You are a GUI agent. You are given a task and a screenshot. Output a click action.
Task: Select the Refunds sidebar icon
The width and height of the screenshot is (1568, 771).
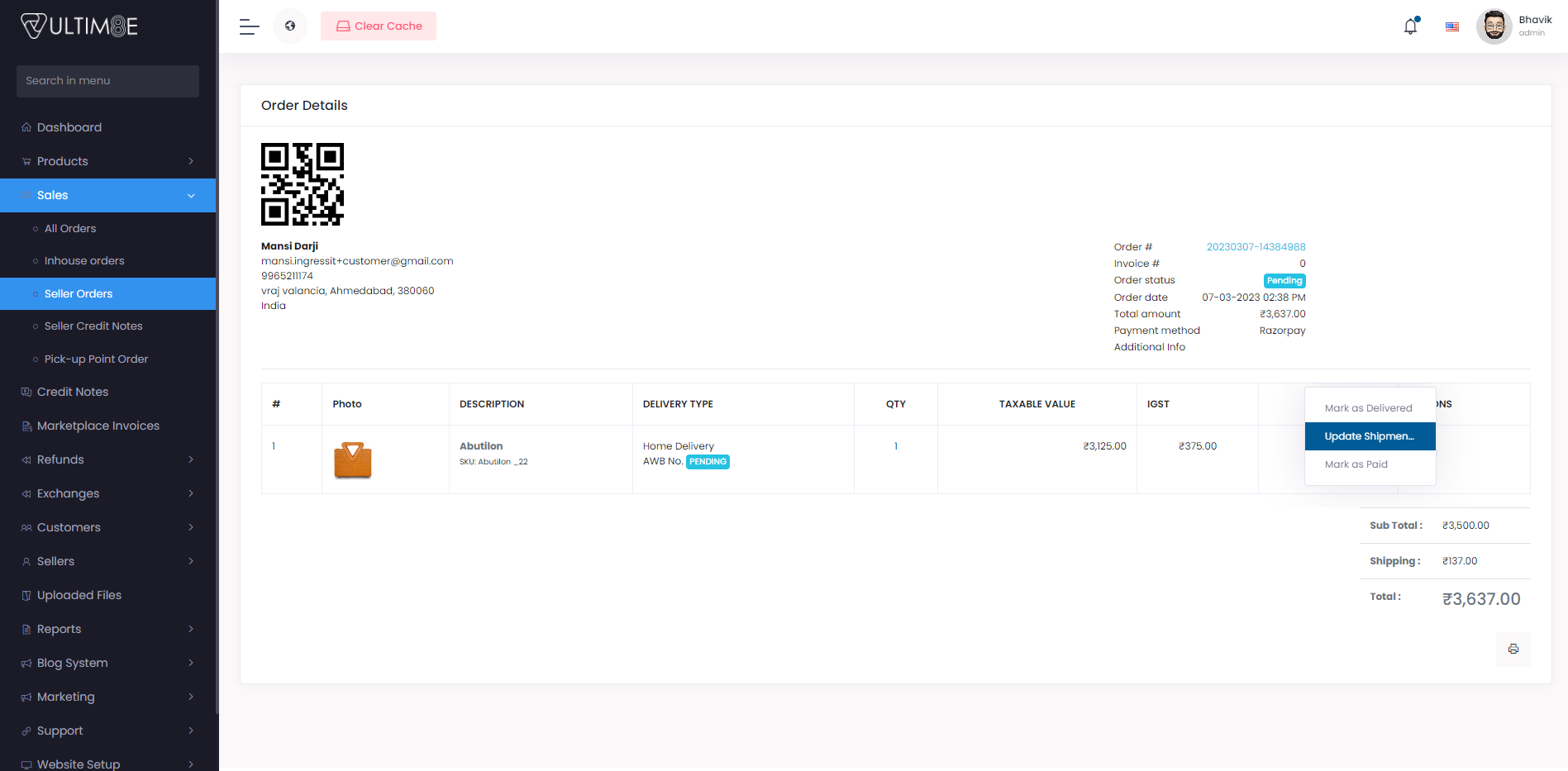(26, 459)
